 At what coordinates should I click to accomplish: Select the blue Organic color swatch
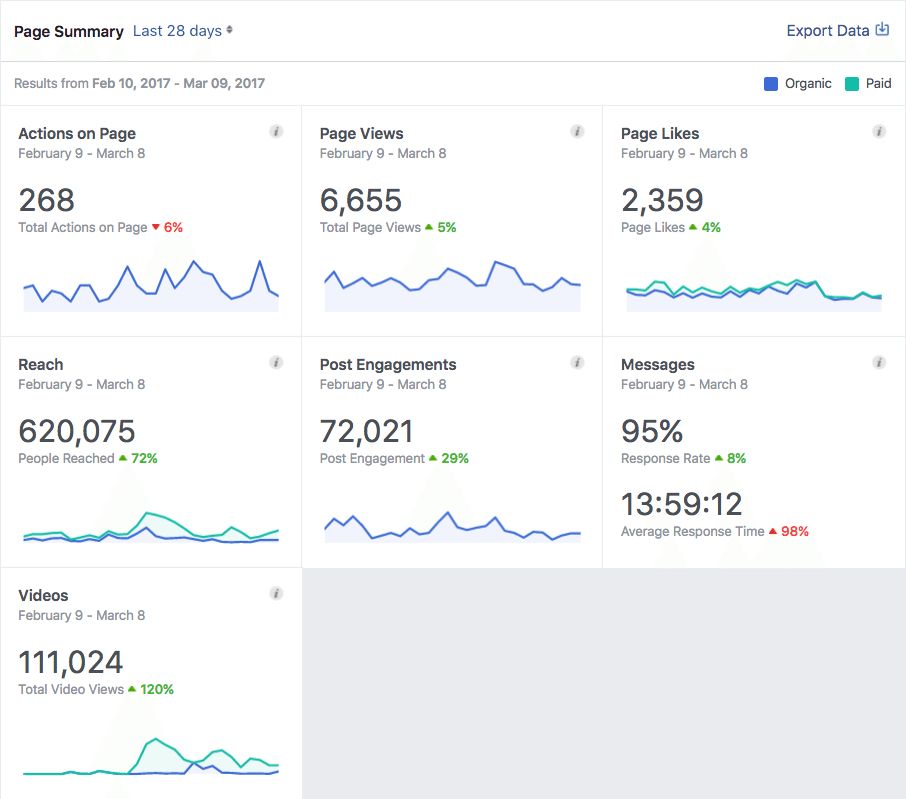(x=770, y=84)
